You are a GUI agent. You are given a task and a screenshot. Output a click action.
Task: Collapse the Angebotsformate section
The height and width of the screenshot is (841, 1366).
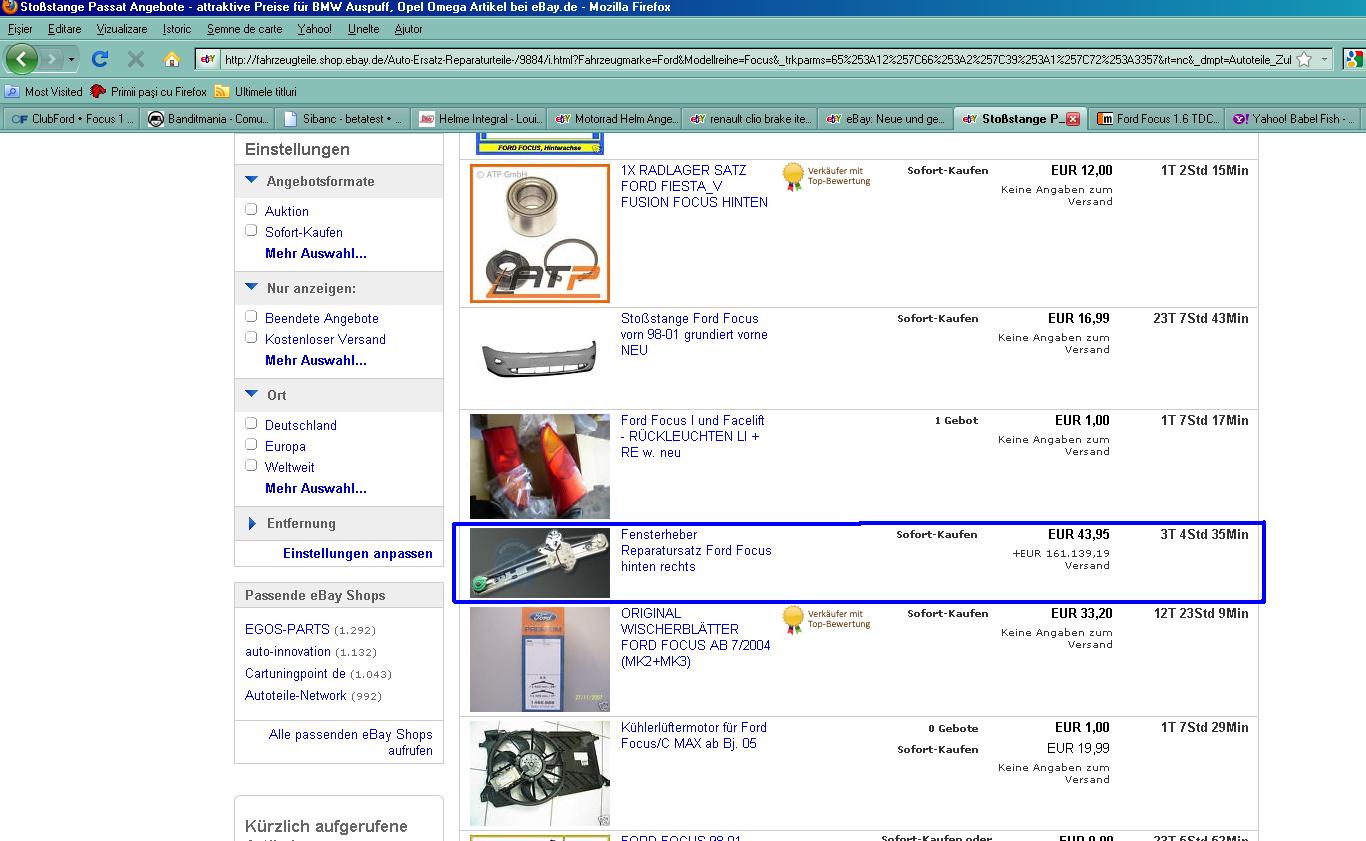pyautogui.click(x=252, y=181)
